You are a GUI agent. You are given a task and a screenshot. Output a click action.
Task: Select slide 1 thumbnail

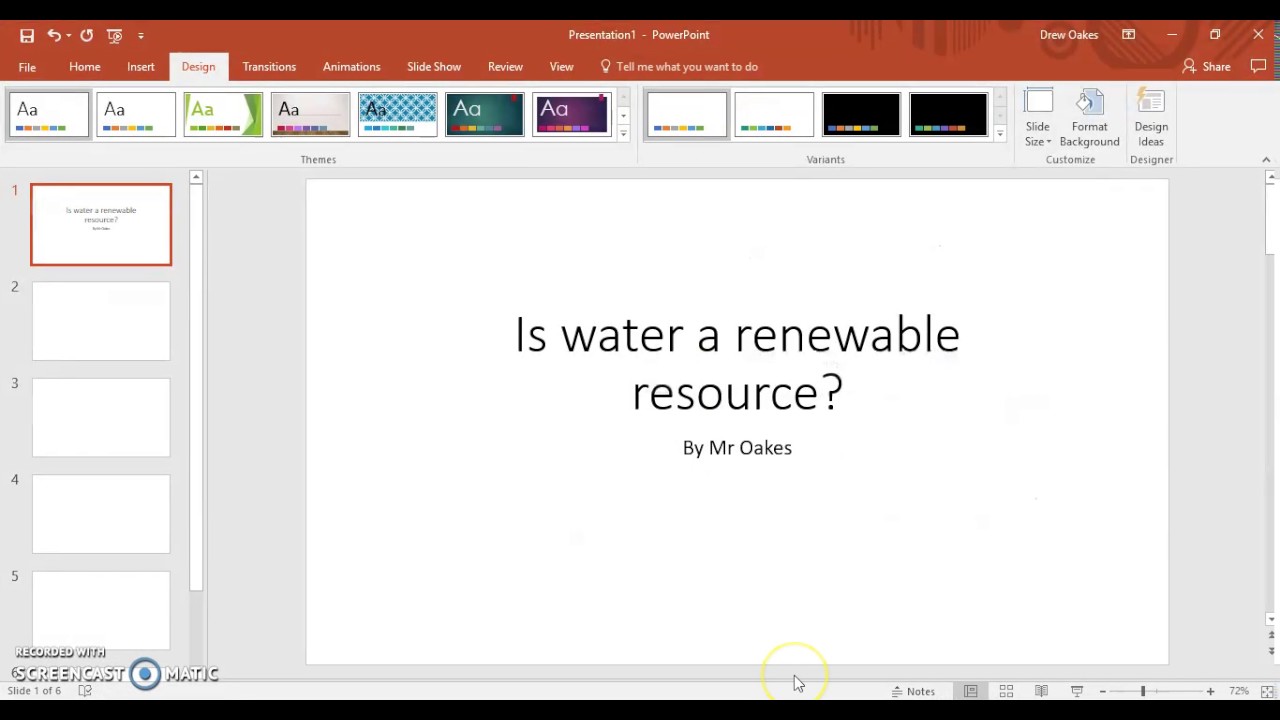coord(101,225)
